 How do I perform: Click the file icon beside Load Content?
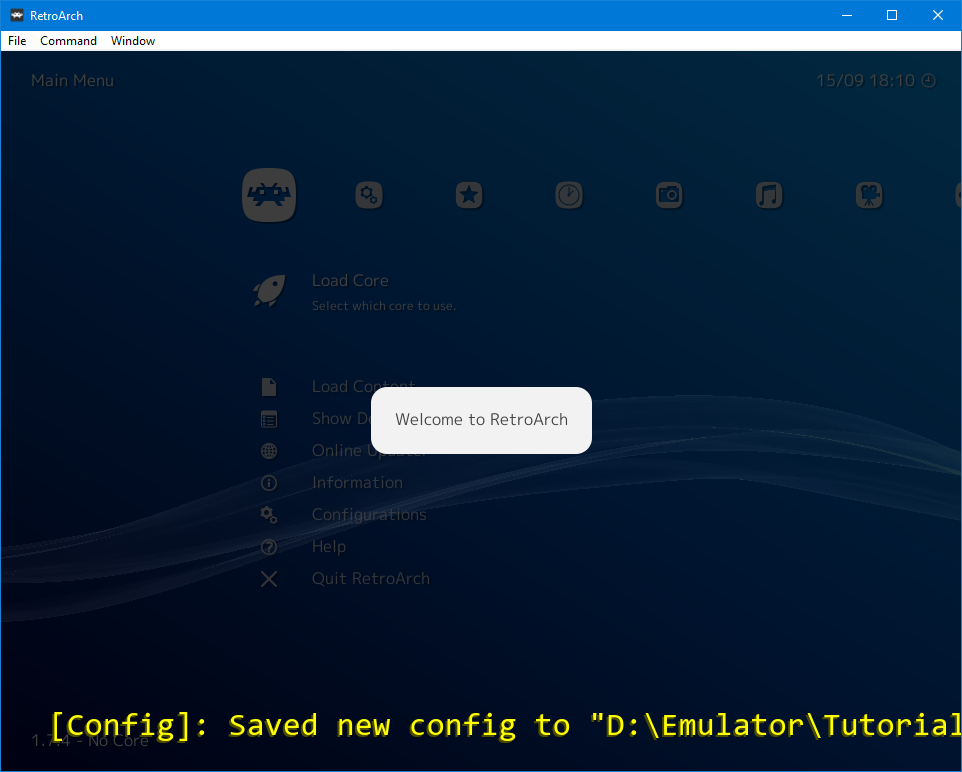coord(269,387)
